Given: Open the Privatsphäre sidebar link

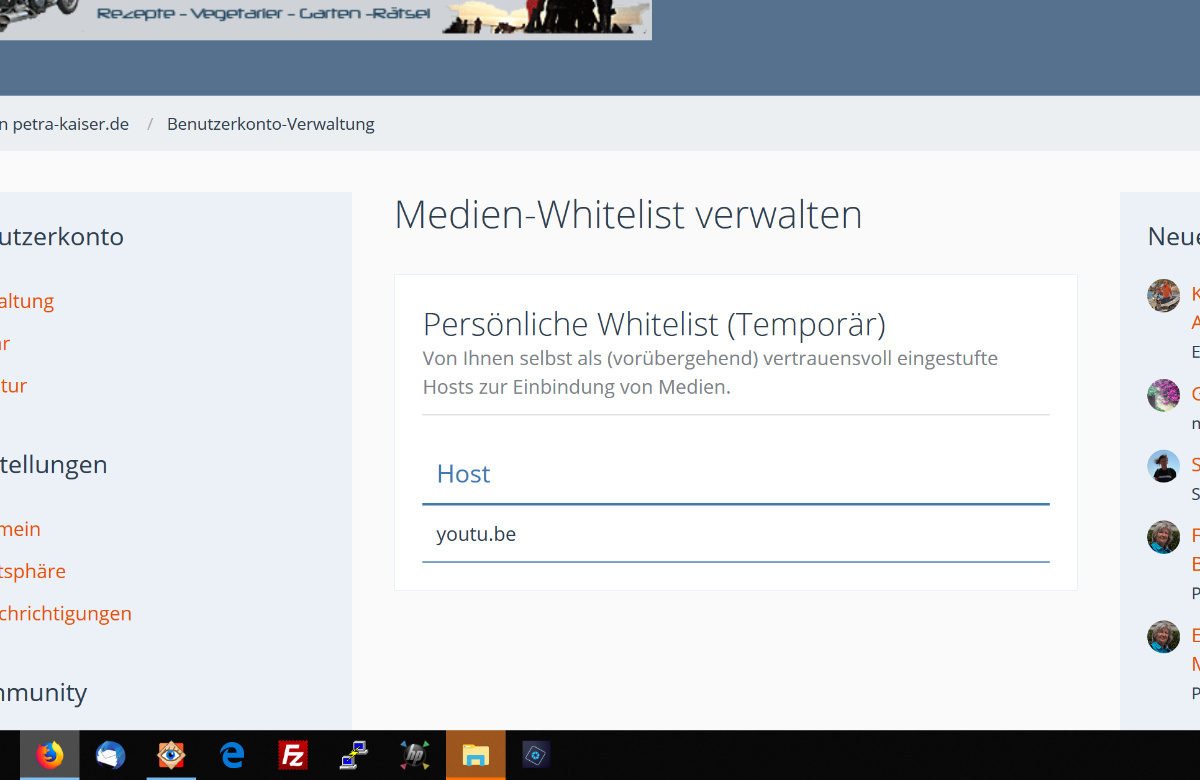Looking at the screenshot, I should point(33,571).
